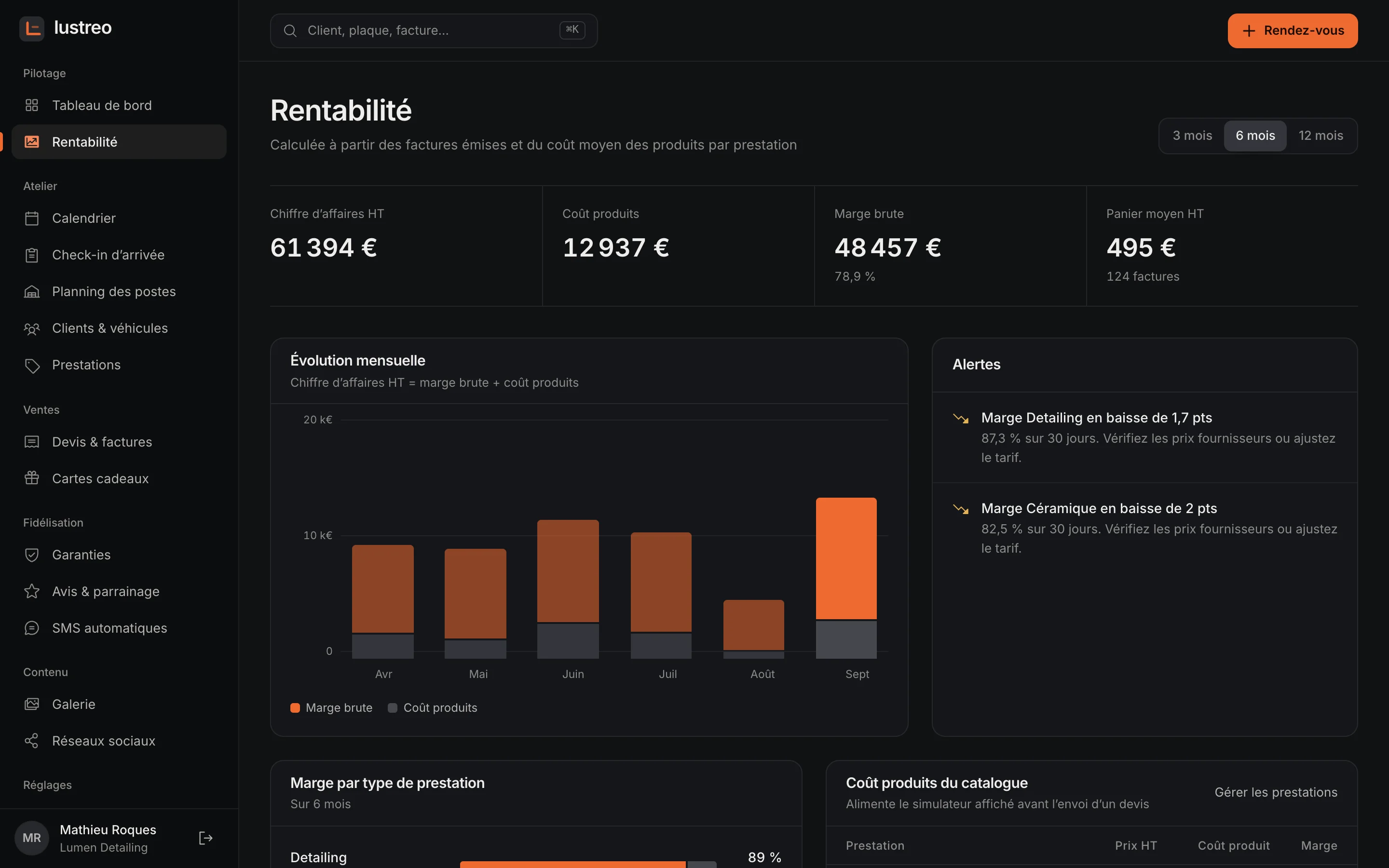Open Gérer les prestations link

coord(1276,792)
